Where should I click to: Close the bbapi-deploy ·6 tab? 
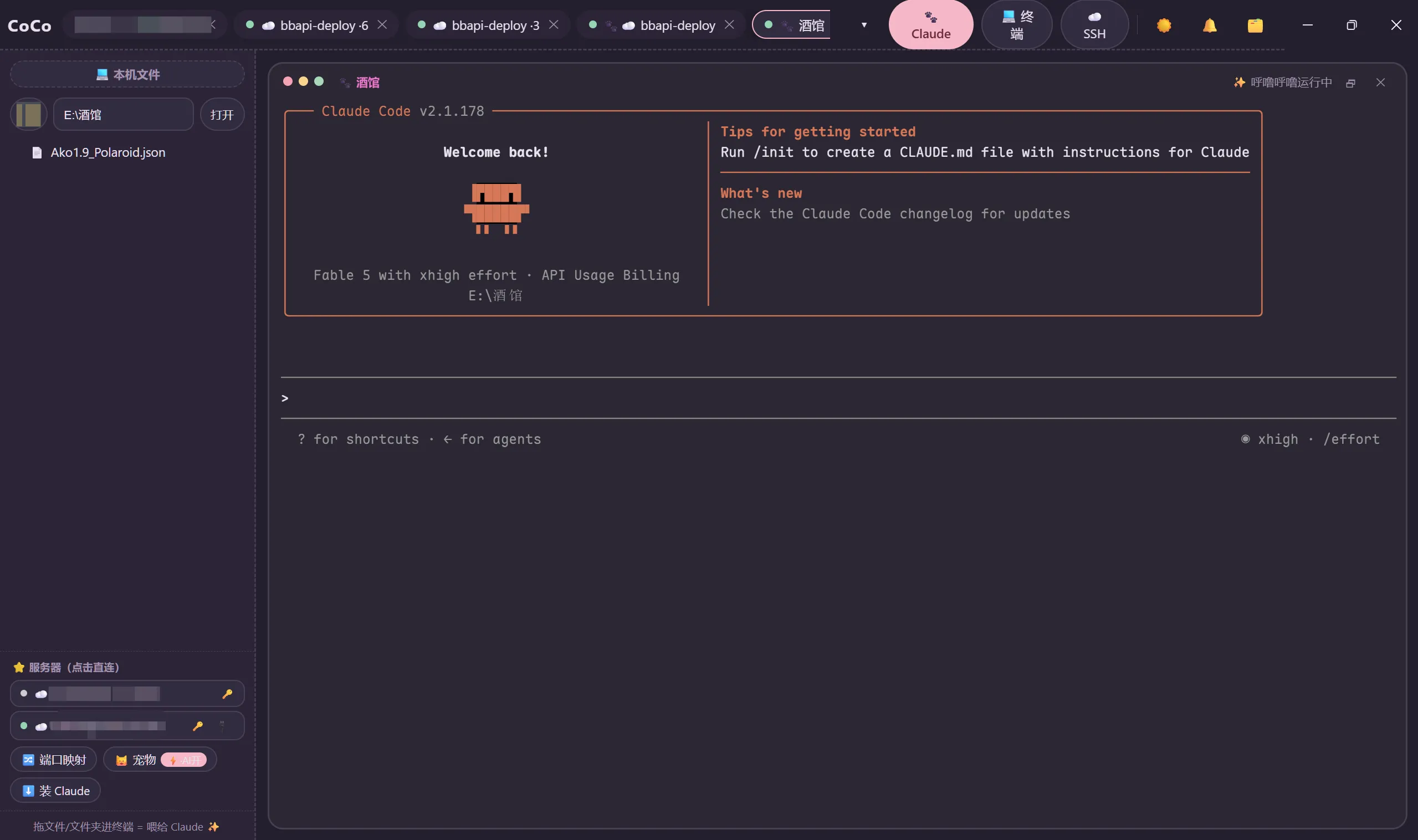click(x=383, y=25)
